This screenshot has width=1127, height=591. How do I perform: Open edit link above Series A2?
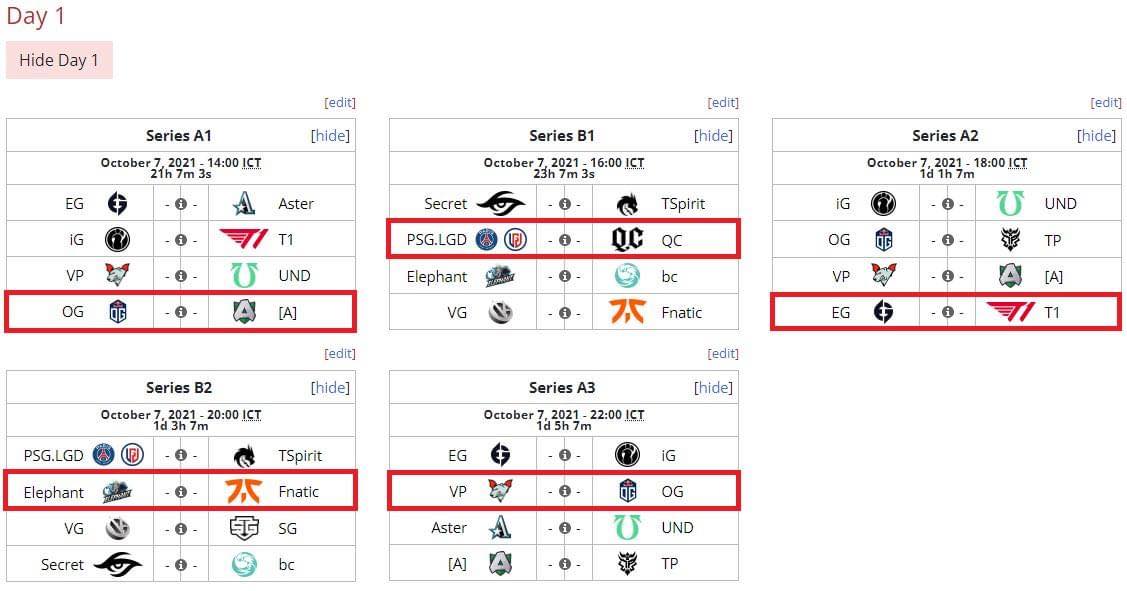coord(1106,102)
